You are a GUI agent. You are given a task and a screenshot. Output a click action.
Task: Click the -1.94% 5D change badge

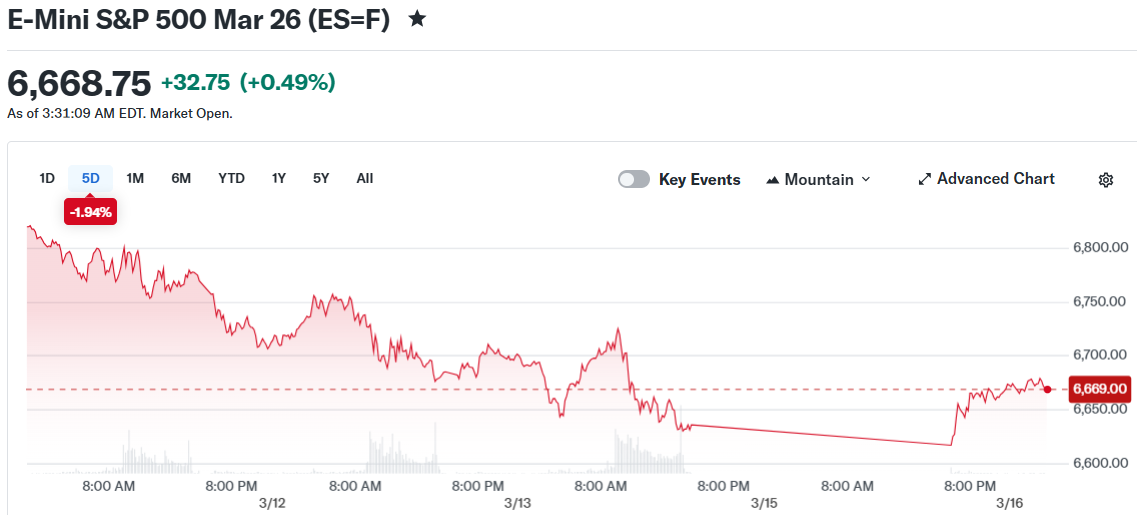[x=92, y=212]
